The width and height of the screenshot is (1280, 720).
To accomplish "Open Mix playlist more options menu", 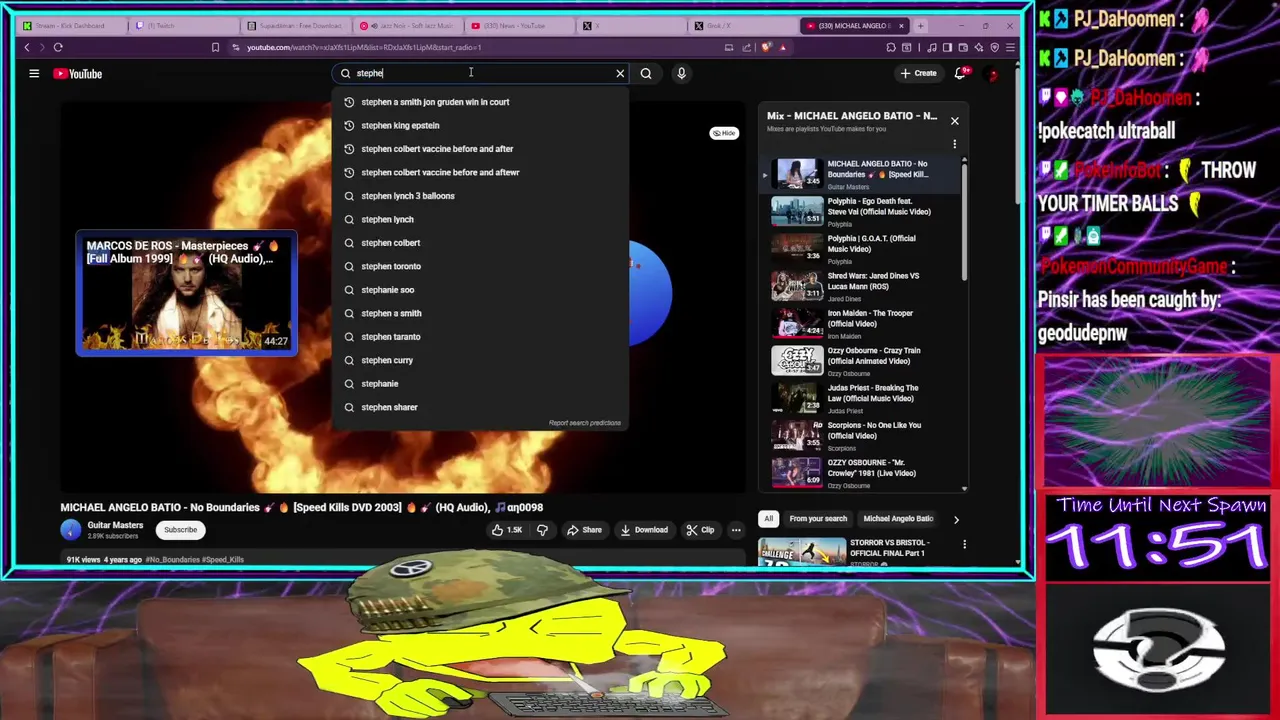I will click(954, 144).
